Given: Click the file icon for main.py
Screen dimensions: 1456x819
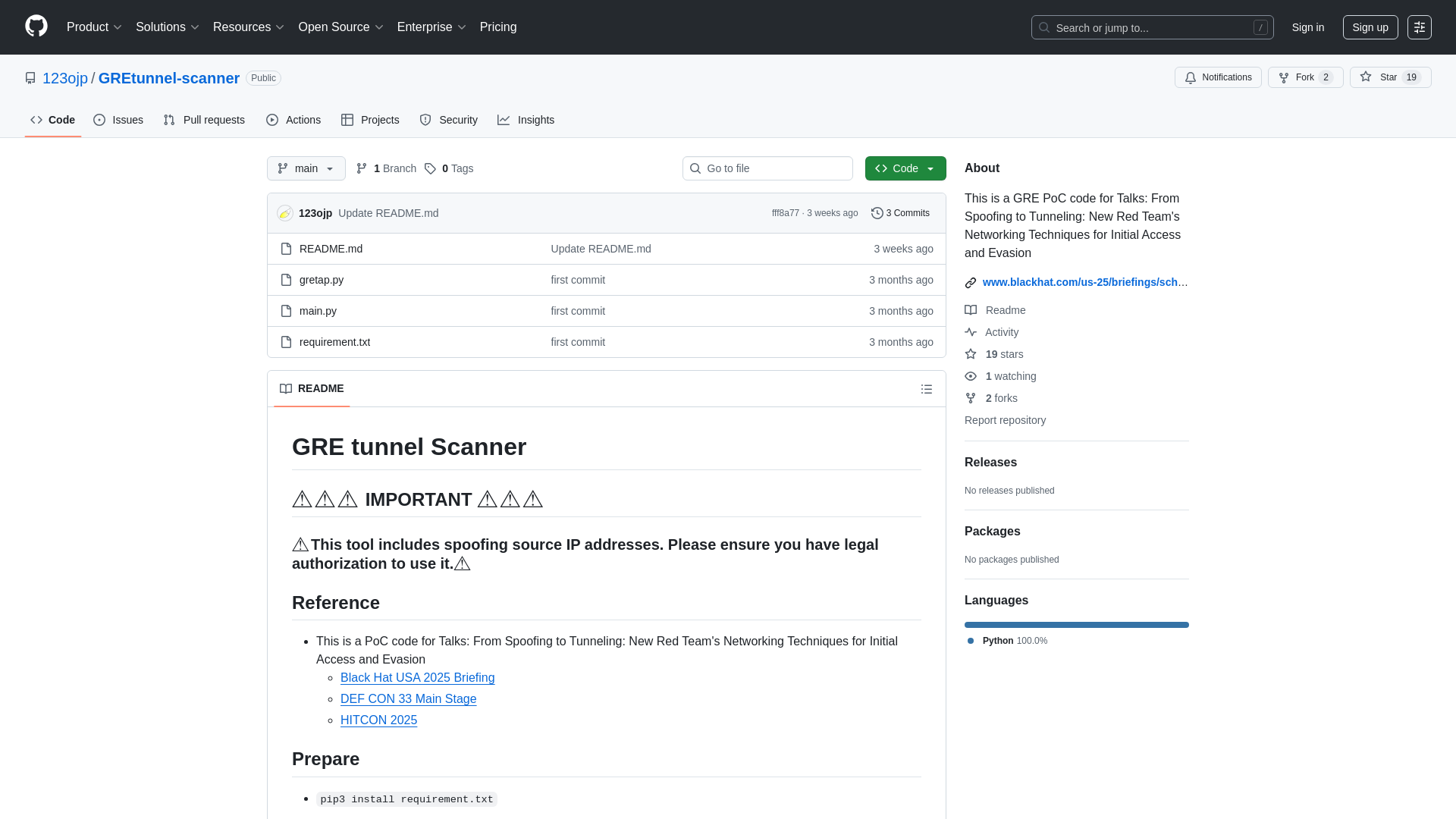Looking at the screenshot, I should (286, 311).
